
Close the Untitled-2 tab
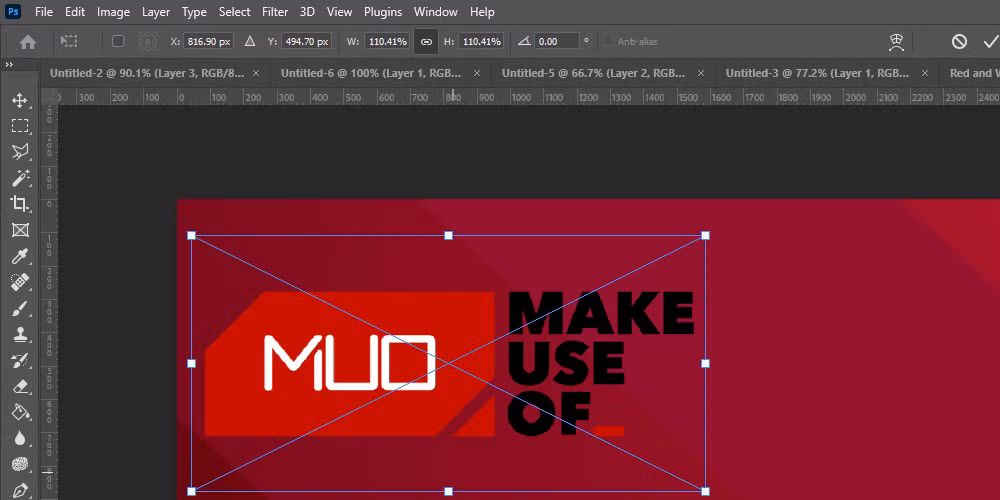point(256,73)
